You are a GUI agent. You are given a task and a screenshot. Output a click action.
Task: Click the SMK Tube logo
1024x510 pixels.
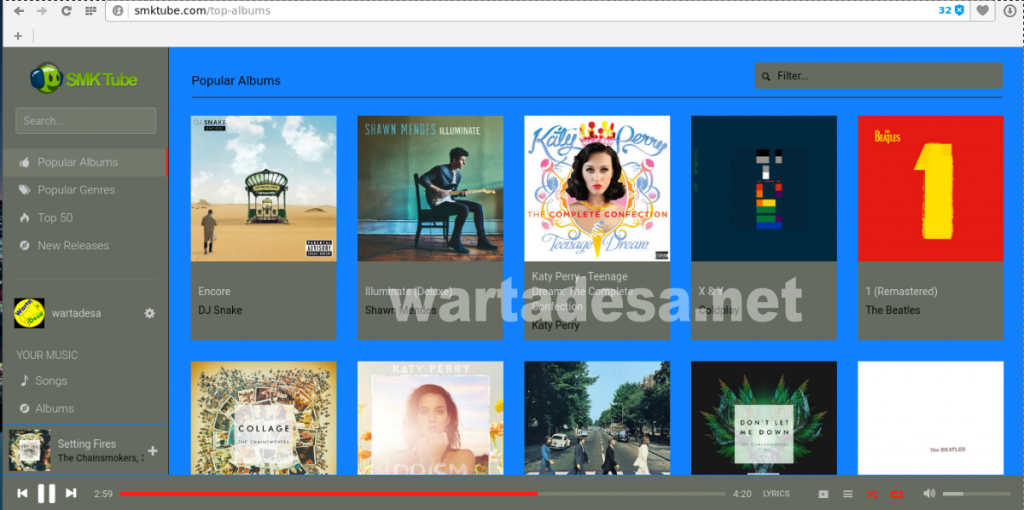[84, 78]
